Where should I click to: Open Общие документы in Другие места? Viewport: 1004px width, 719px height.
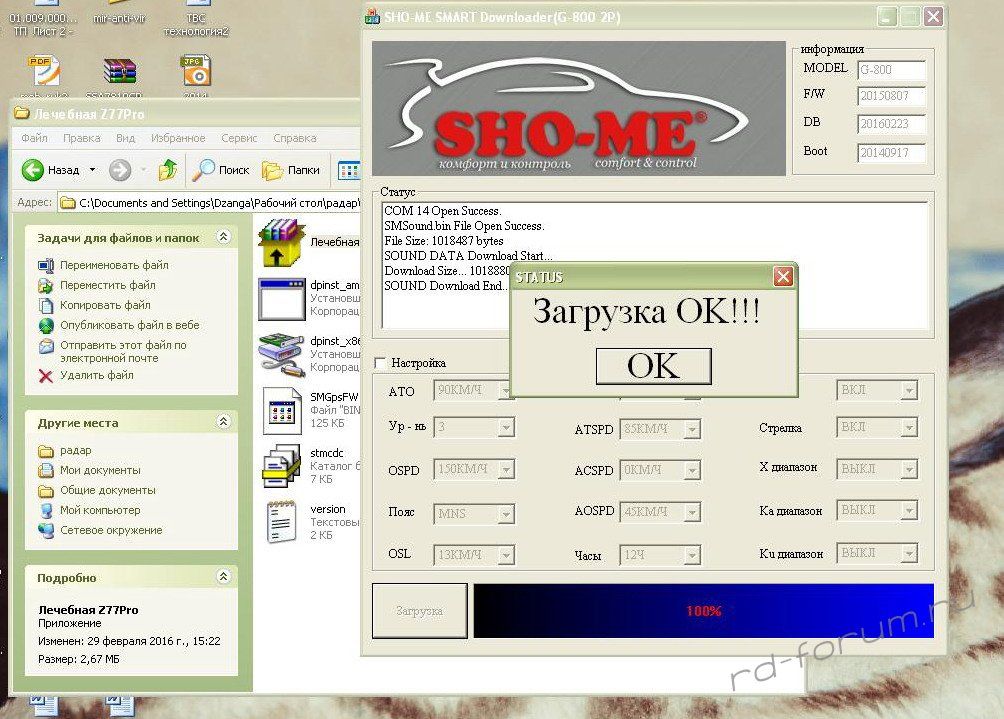[x=108, y=490]
